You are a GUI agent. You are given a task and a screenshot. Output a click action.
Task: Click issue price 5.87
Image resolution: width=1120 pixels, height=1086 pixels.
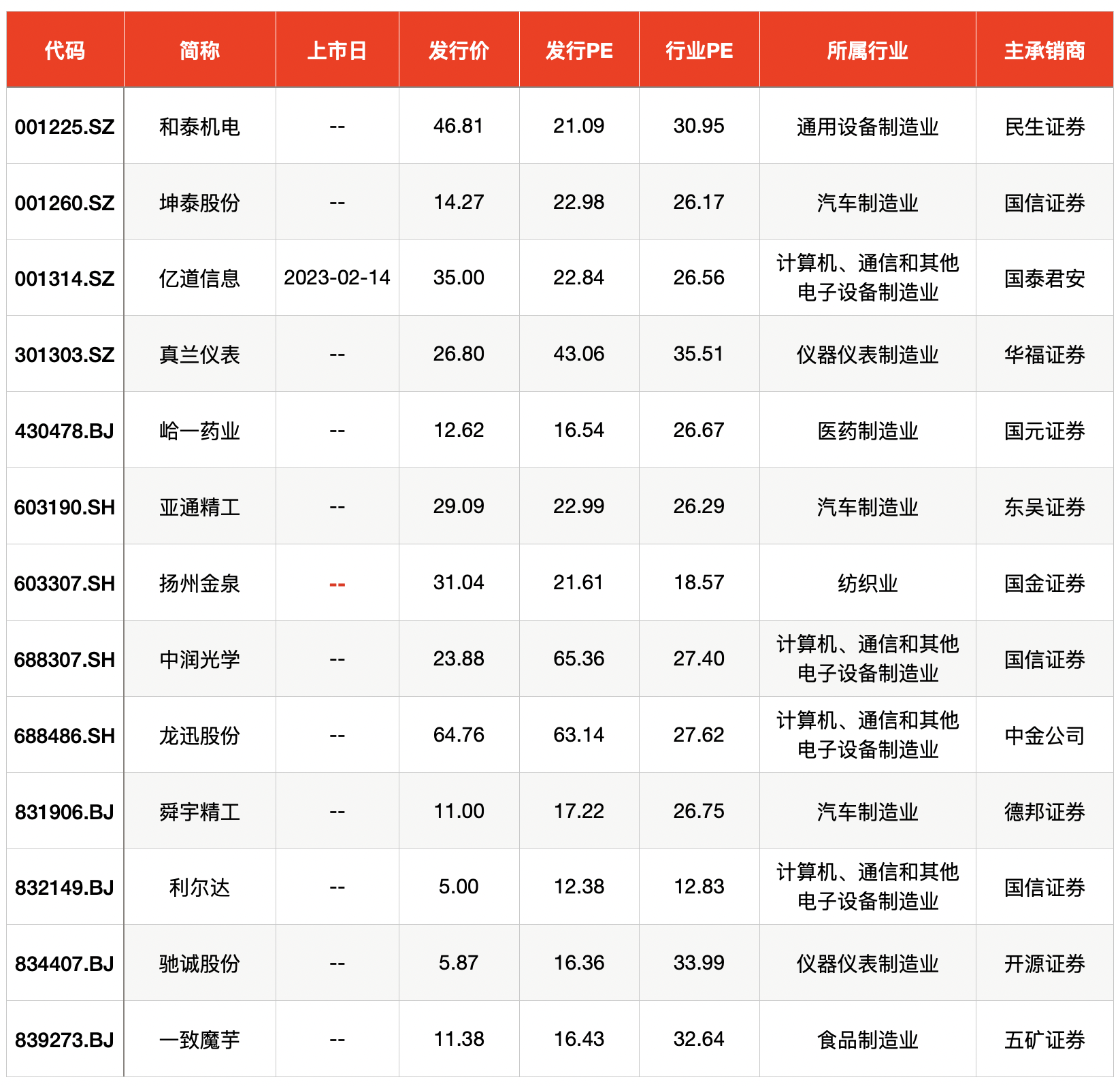[459, 963]
